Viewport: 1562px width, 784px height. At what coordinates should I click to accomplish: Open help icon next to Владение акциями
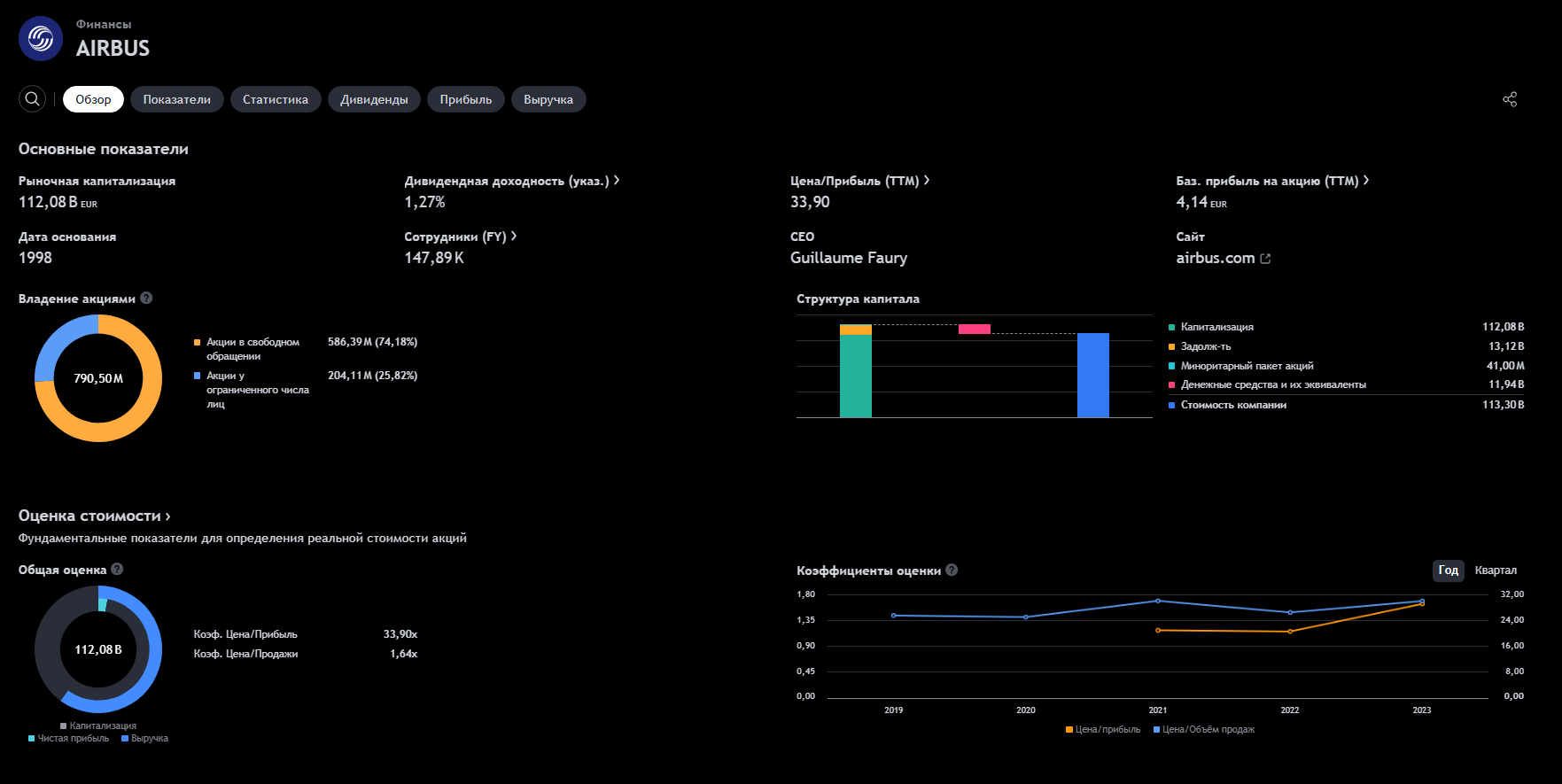click(146, 299)
